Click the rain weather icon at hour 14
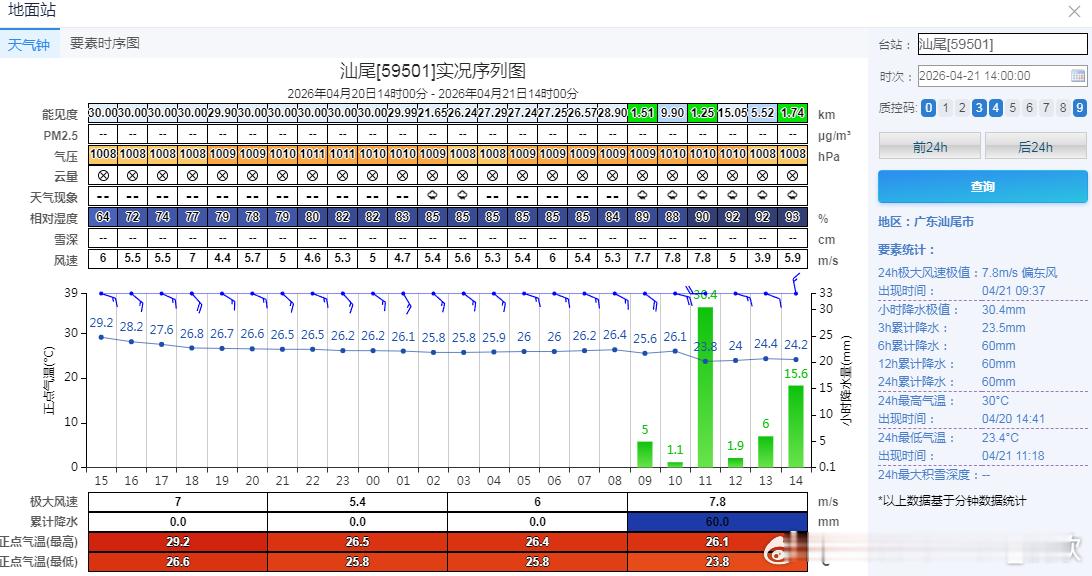 pyautogui.click(x=793, y=196)
